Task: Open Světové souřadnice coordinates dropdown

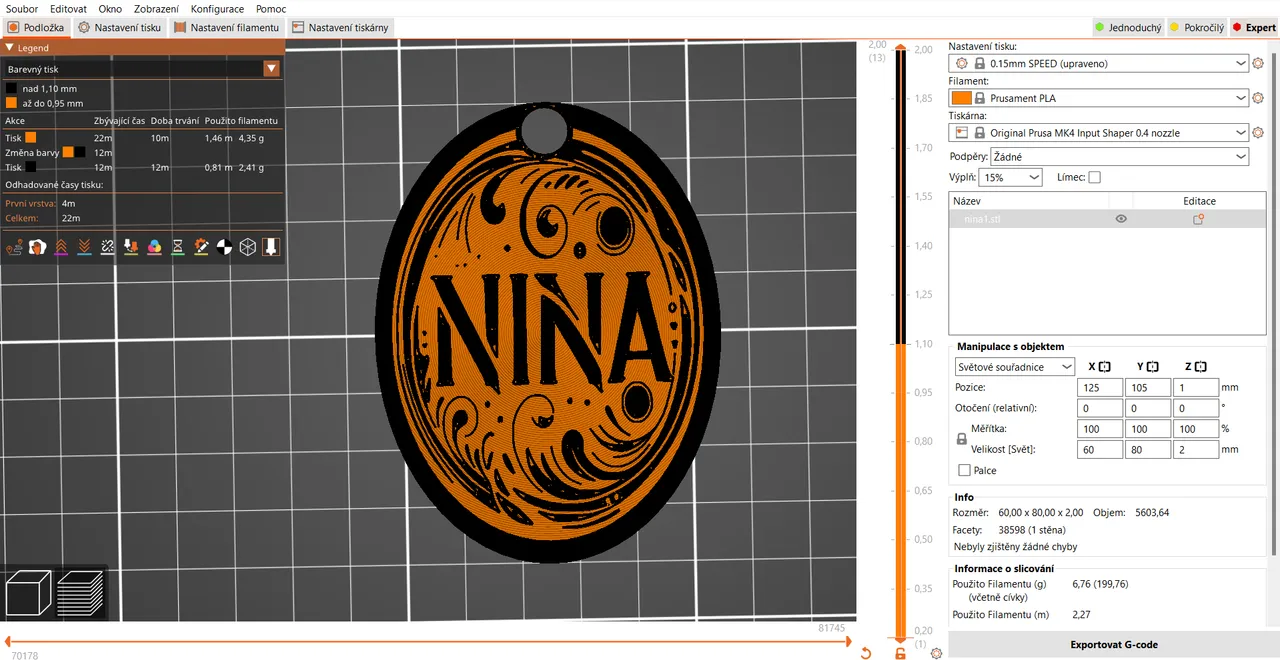Action: coord(1015,367)
